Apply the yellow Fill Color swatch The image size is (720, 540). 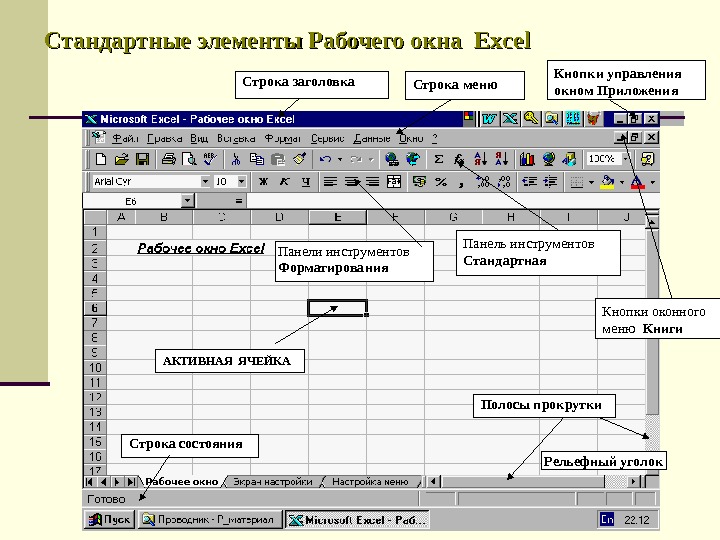coord(608,182)
